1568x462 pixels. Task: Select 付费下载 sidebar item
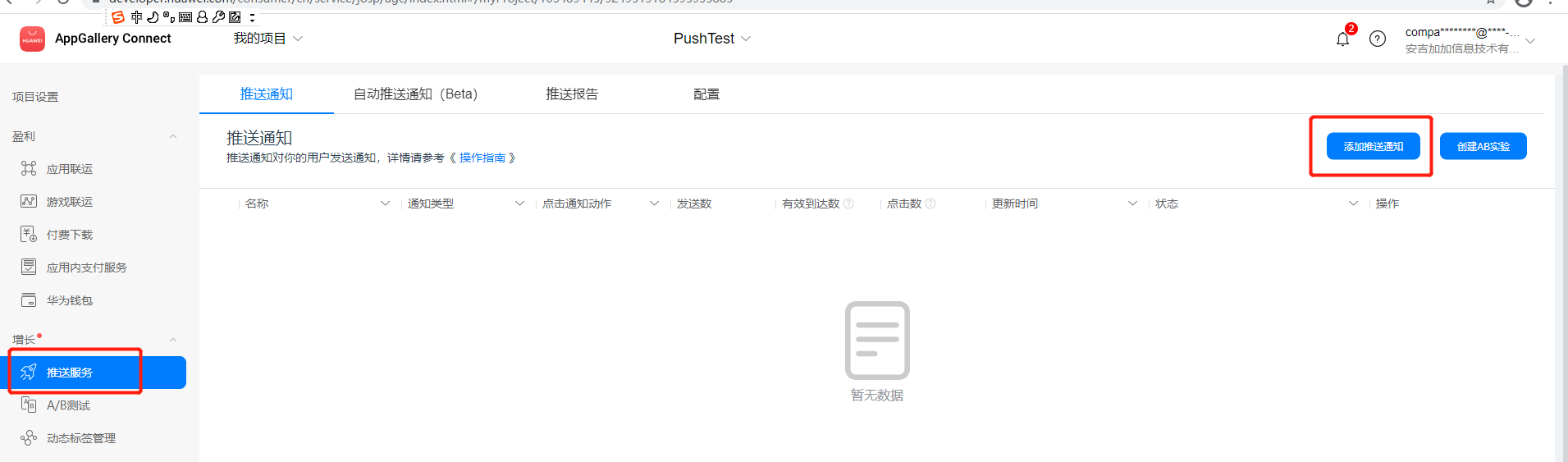[x=69, y=235]
